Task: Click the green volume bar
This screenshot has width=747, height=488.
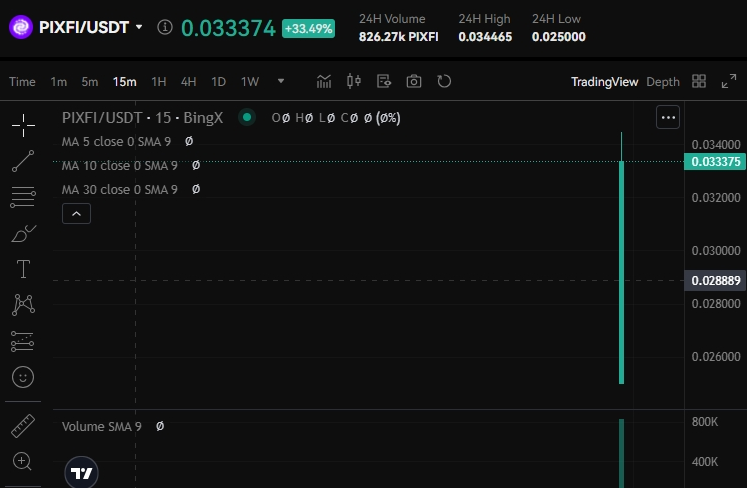Action: tap(621, 453)
